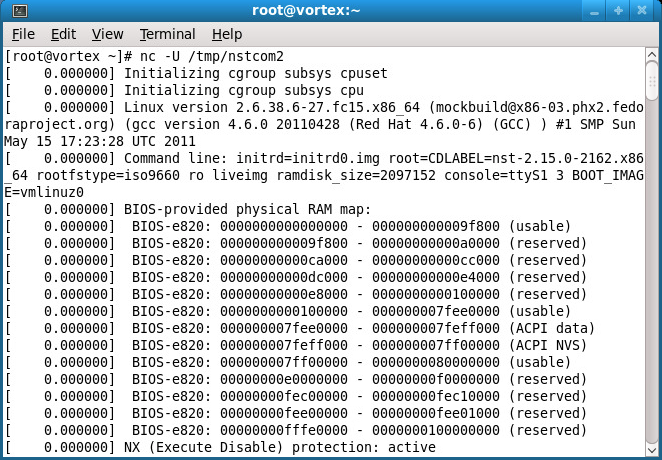Click the address '00000000000a0000 (reserved)'
The height and width of the screenshot is (460, 662).
(479, 243)
